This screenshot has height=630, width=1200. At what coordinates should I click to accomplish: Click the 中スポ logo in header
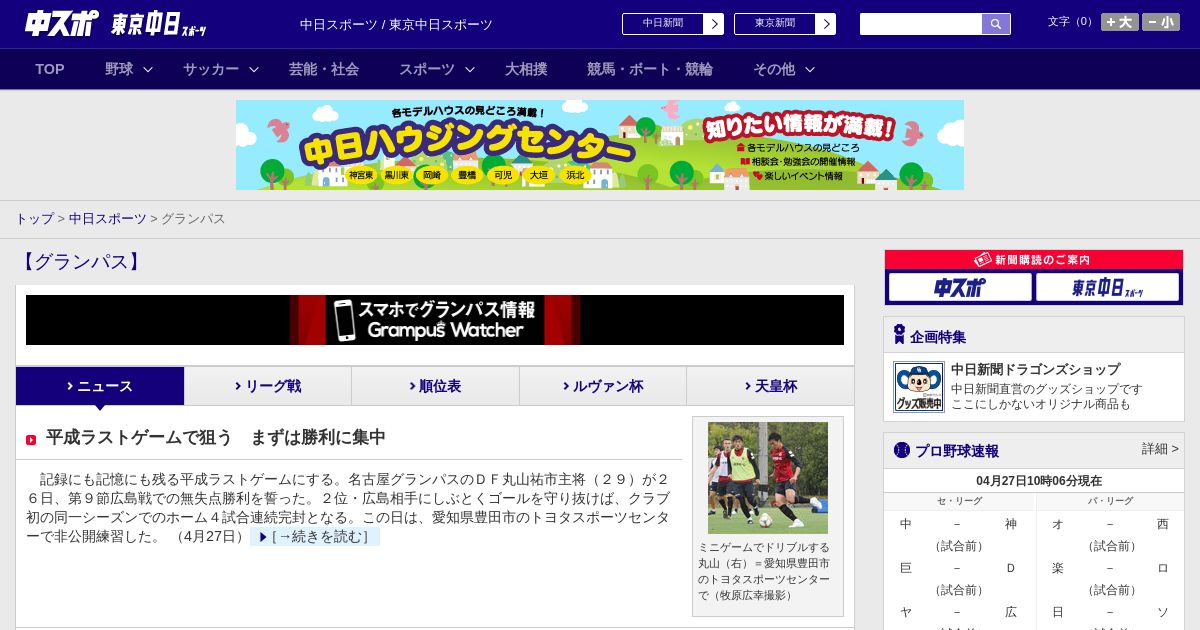point(61,24)
